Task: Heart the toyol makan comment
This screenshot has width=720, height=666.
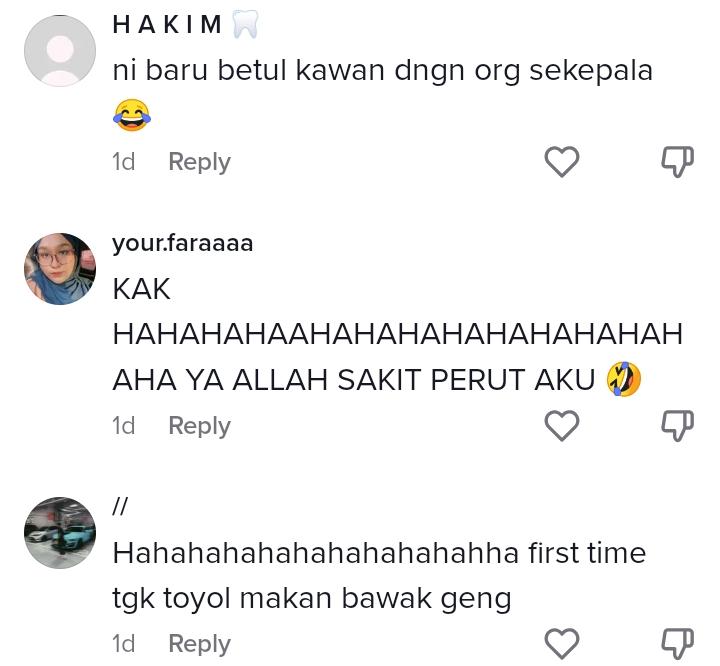Action: [x=562, y=643]
